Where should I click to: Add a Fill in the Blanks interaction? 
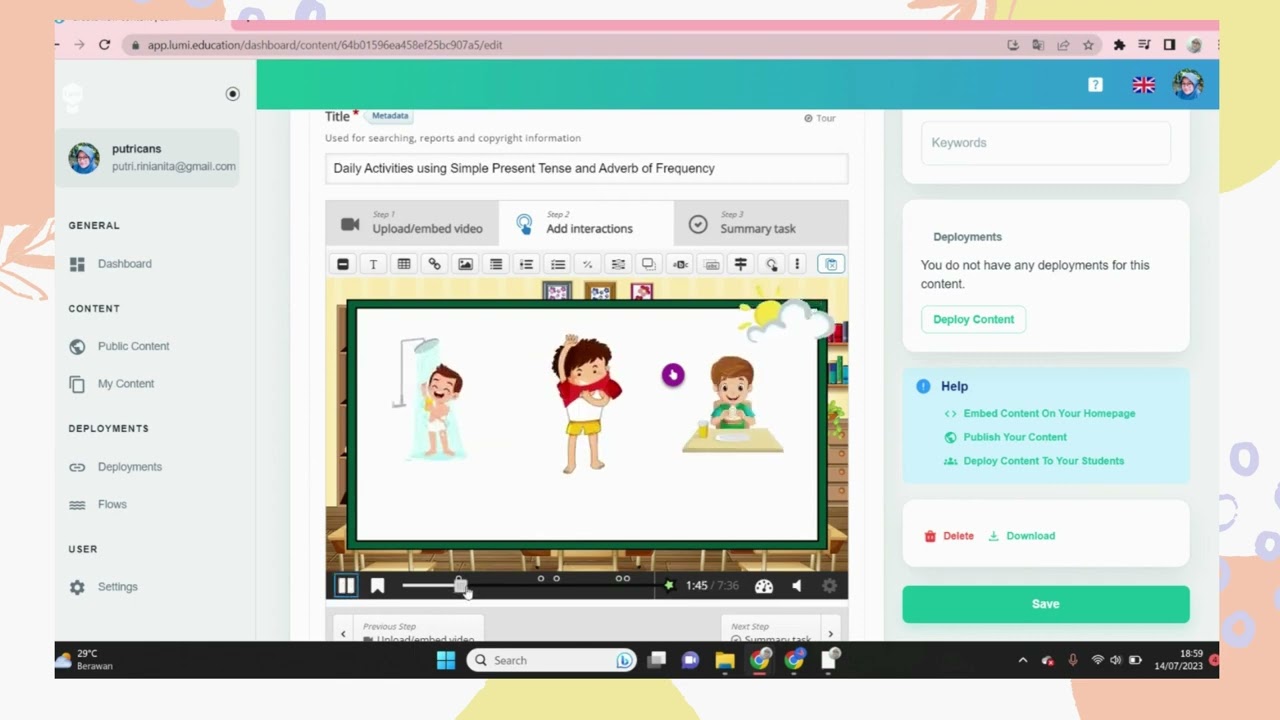(x=618, y=264)
